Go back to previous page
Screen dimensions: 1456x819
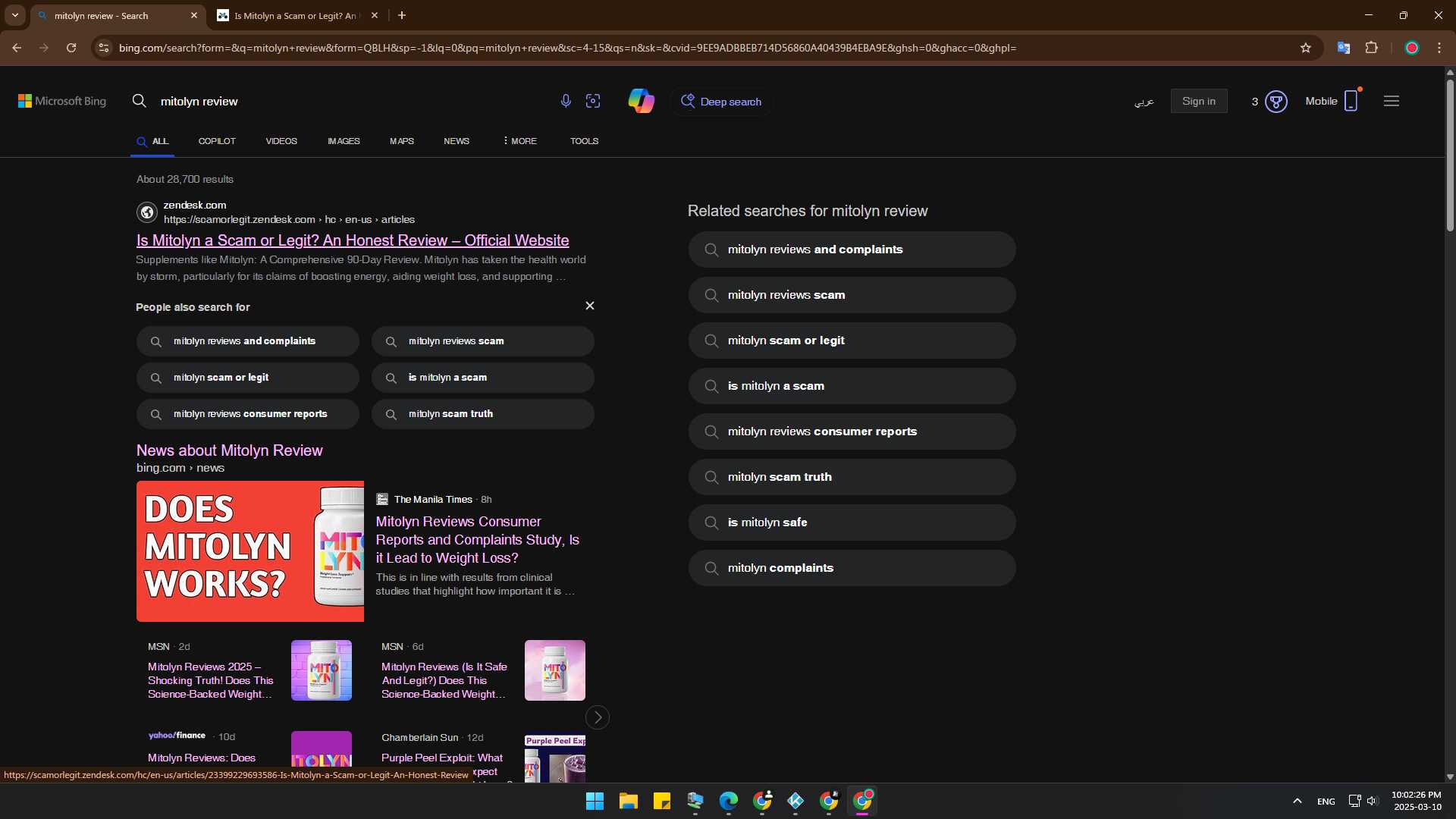pos(17,48)
